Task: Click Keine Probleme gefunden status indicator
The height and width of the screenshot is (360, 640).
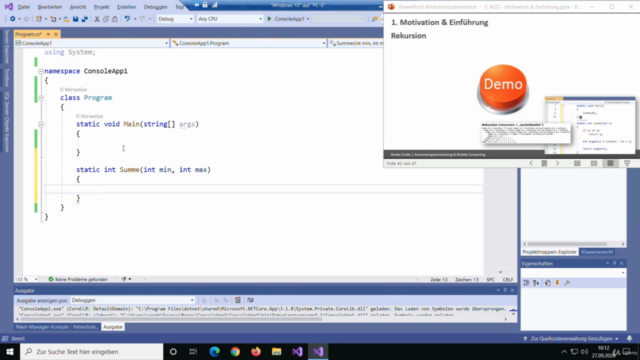Action: point(78,280)
